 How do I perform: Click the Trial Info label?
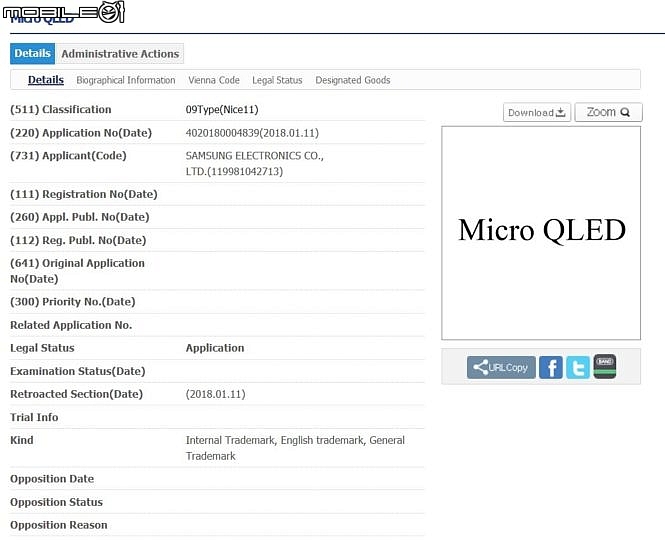click(x=34, y=417)
